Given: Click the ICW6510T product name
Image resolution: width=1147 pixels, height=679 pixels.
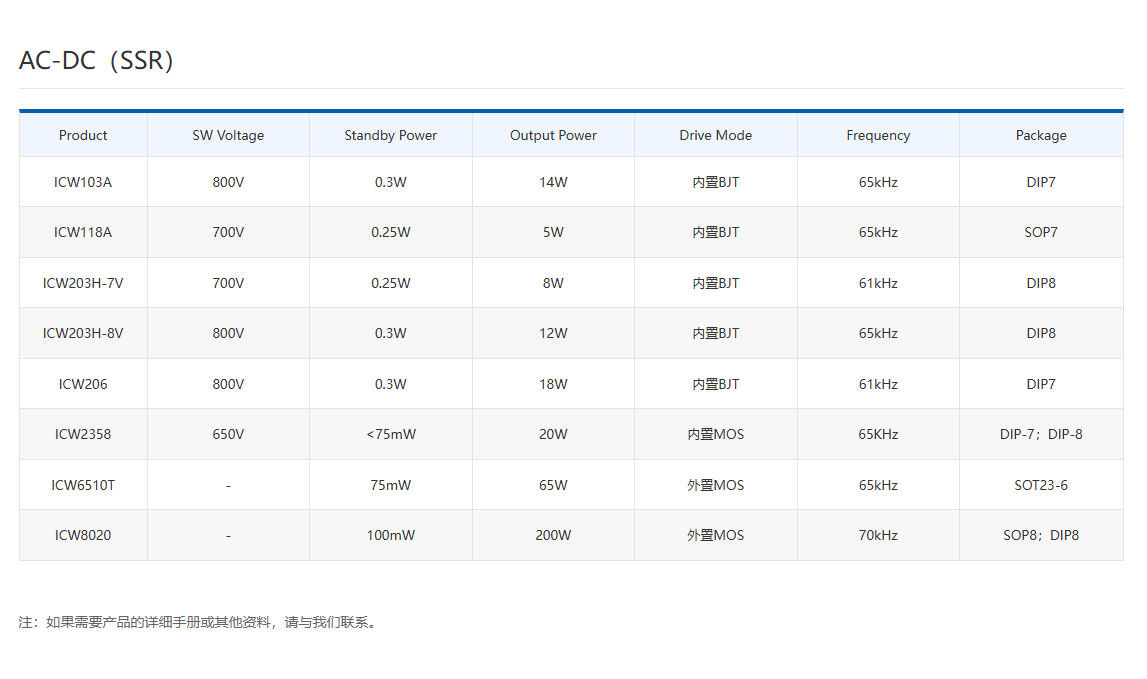Looking at the screenshot, I should 83,485.
